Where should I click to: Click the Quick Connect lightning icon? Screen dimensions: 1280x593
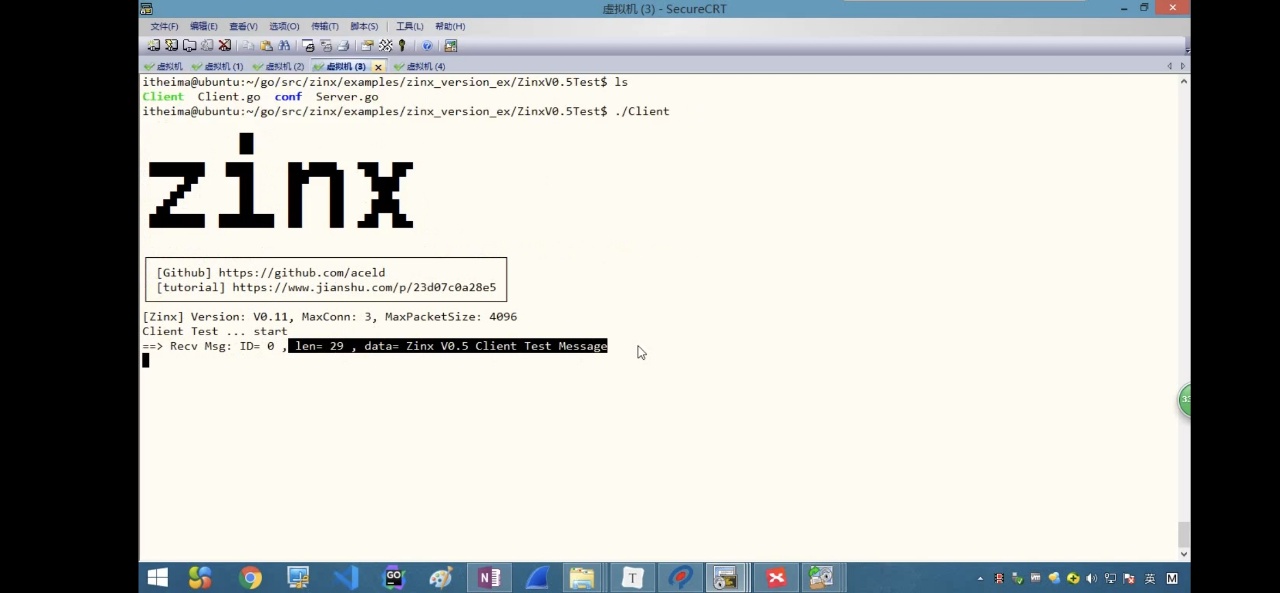pyautogui.click(x=172, y=46)
